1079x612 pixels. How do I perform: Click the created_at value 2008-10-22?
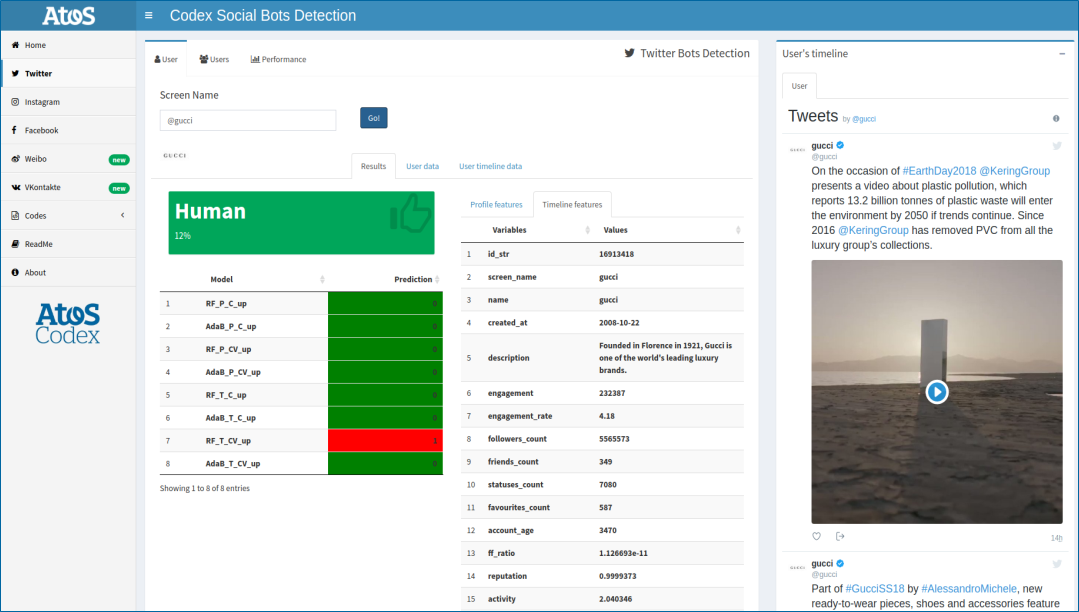click(620, 322)
